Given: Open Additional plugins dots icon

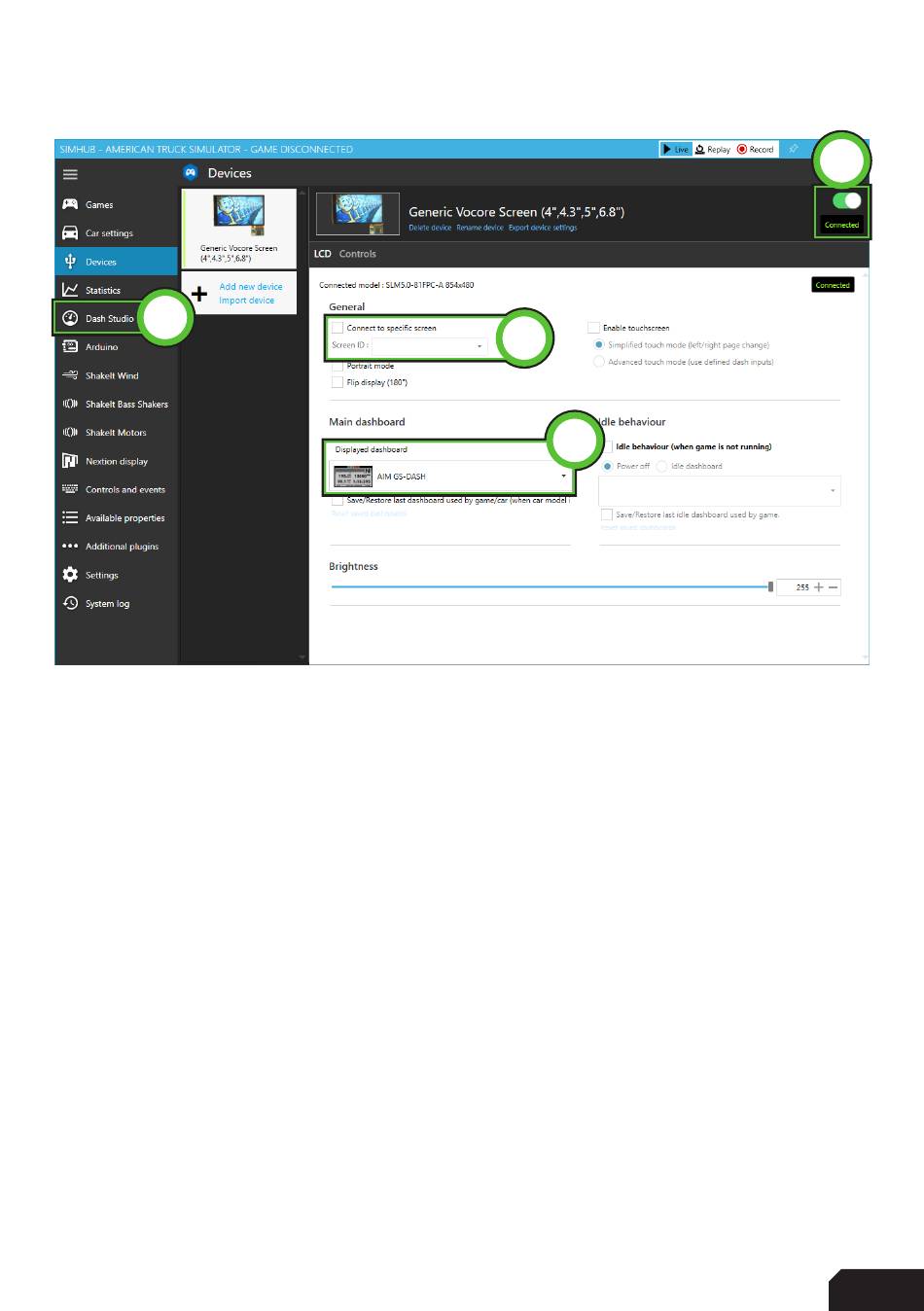Looking at the screenshot, I should (x=70, y=547).
